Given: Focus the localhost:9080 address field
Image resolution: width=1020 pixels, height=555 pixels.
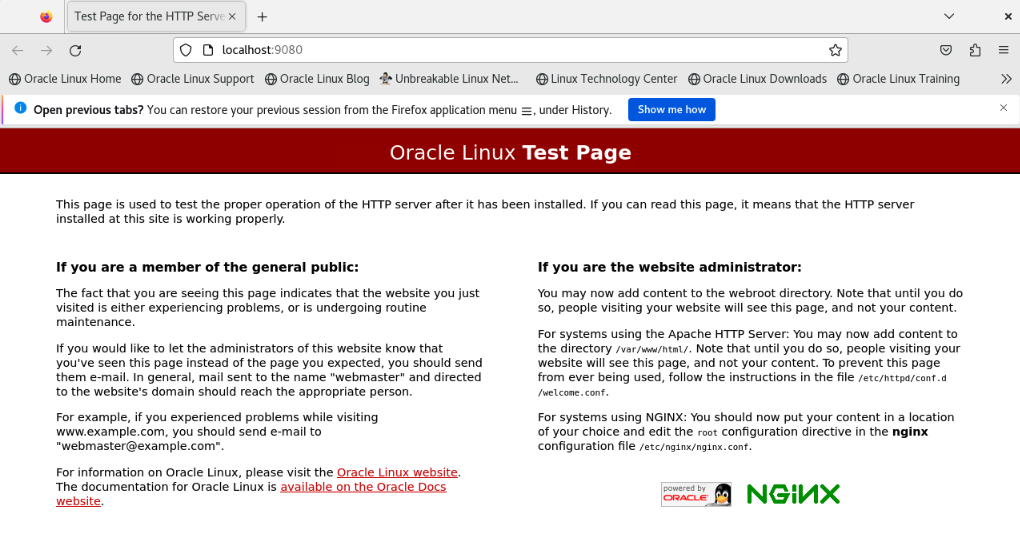Looking at the screenshot, I should click(510, 50).
